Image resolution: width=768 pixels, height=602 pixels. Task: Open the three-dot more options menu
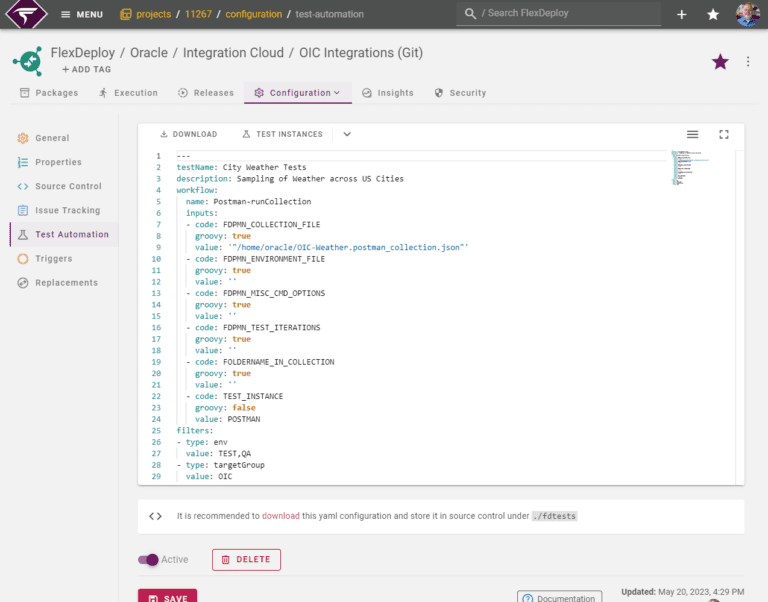click(747, 62)
